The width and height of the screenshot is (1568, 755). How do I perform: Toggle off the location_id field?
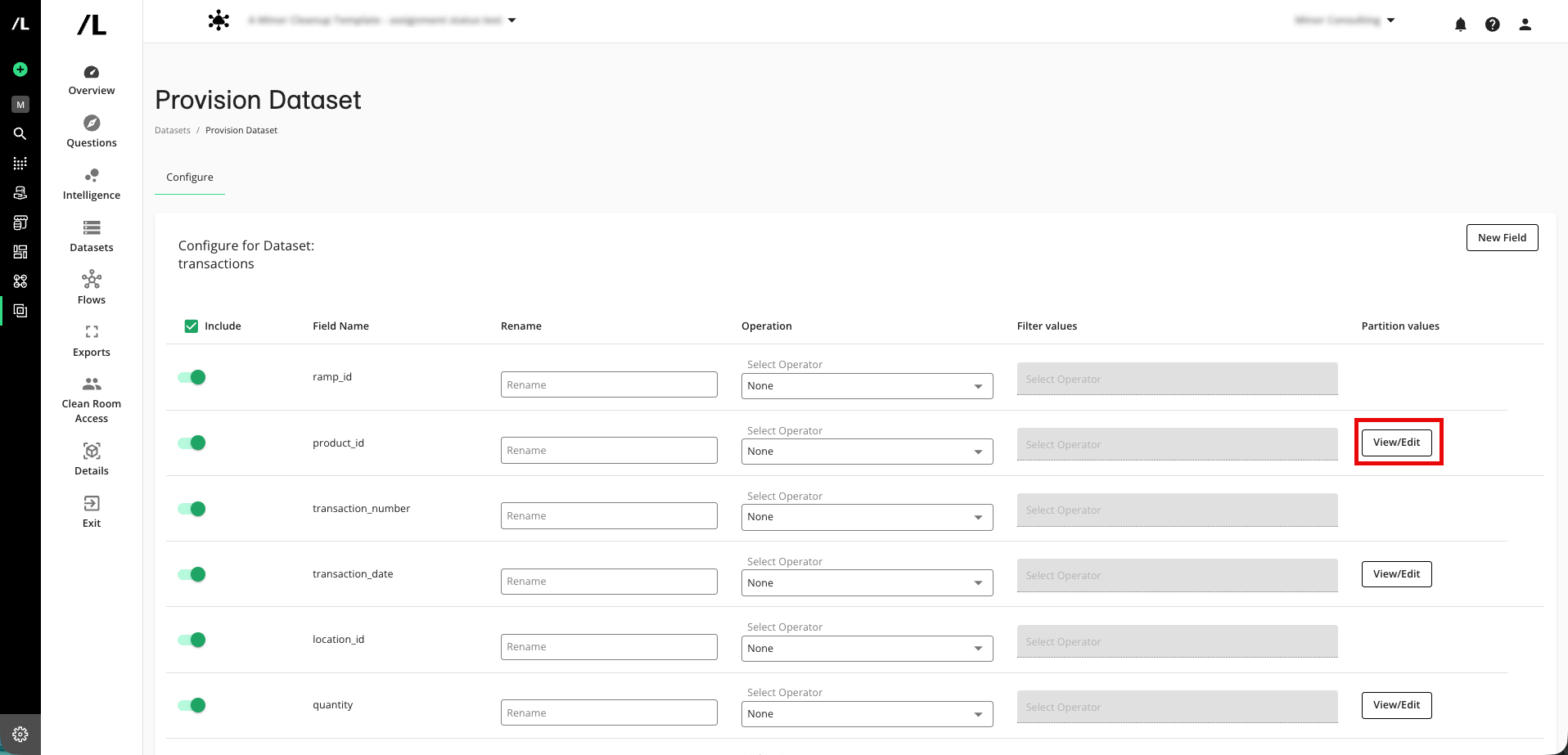(191, 640)
